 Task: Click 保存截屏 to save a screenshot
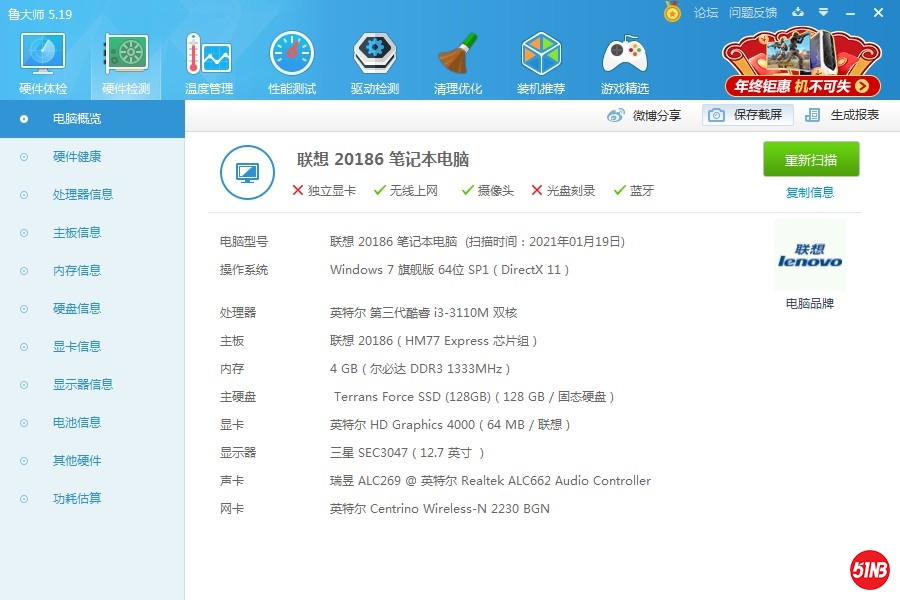tap(748, 115)
